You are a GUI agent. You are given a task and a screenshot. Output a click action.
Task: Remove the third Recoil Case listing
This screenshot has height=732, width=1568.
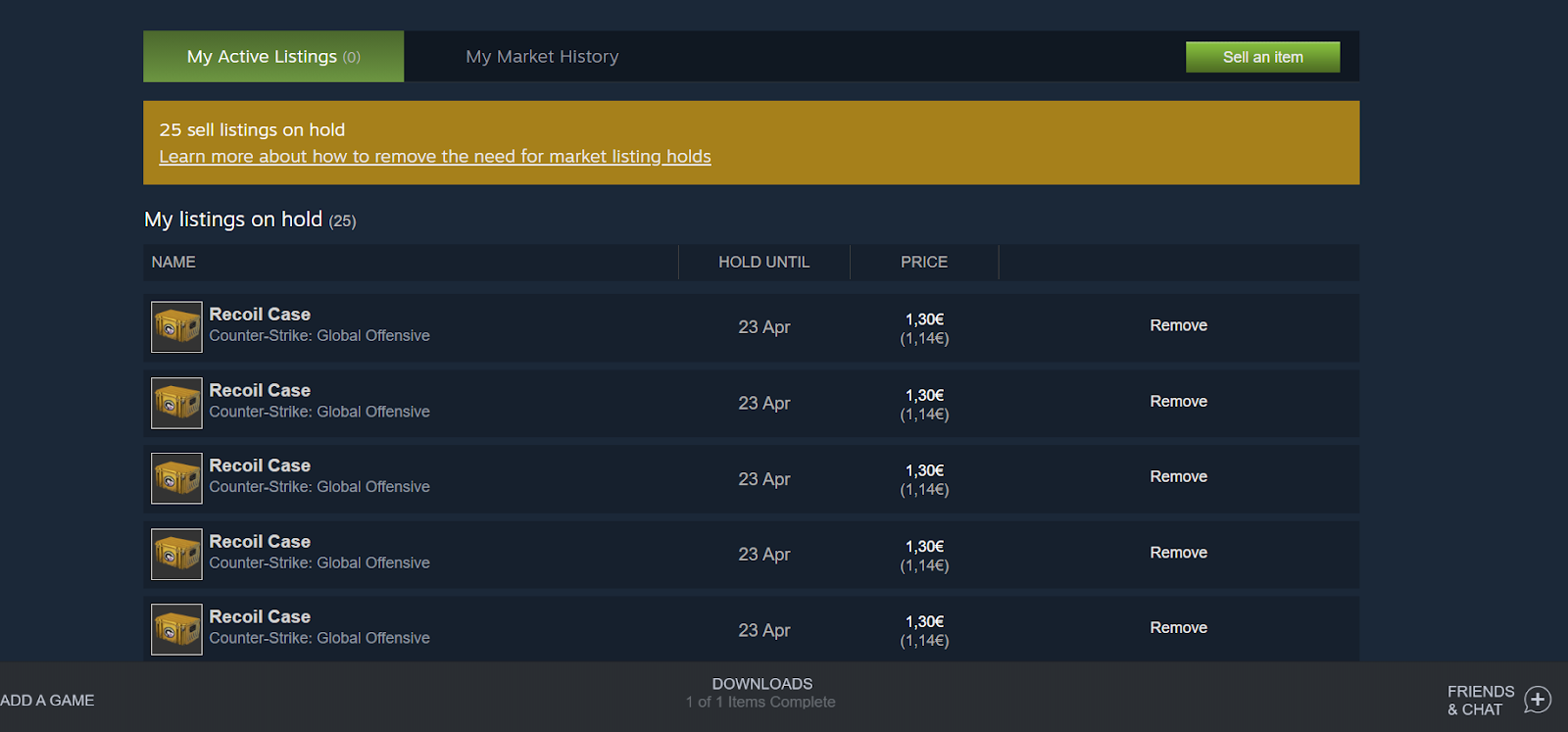(x=1178, y=477)
